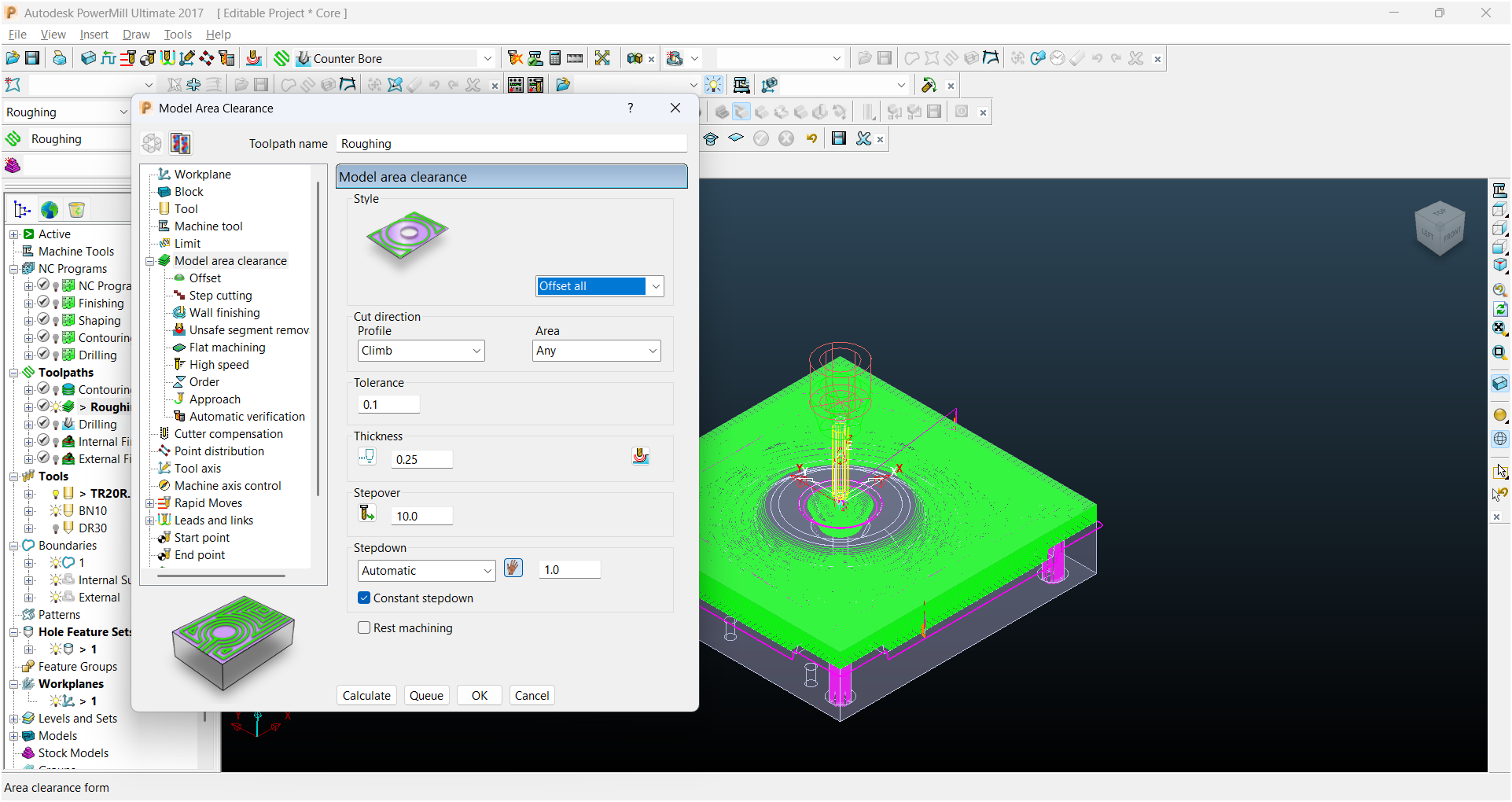The image size is (1512, 802).
Task: Click the Stepover value field
Action: [x=422, y=516]
